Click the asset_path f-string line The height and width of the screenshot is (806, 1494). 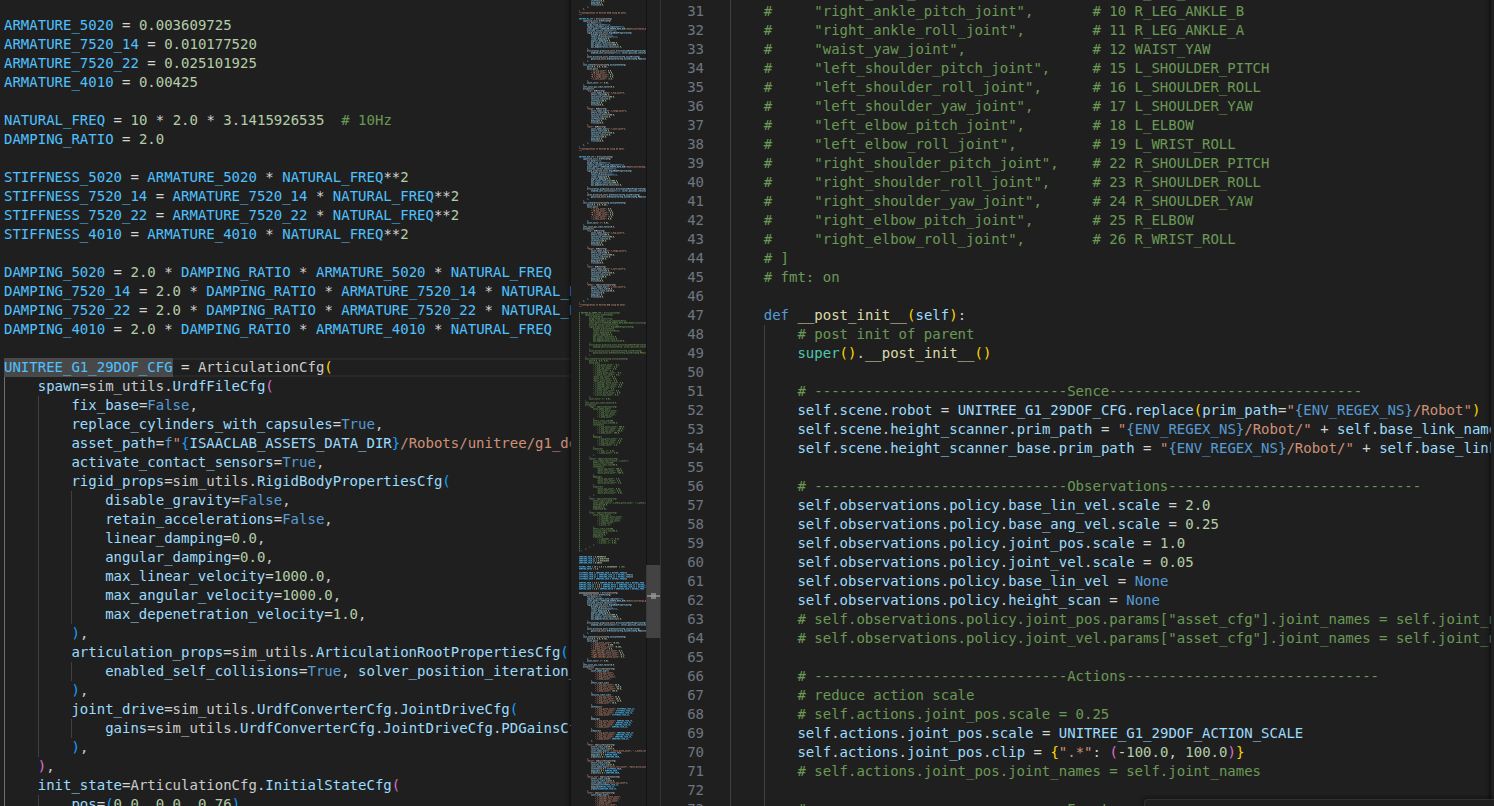pos(320,443)
